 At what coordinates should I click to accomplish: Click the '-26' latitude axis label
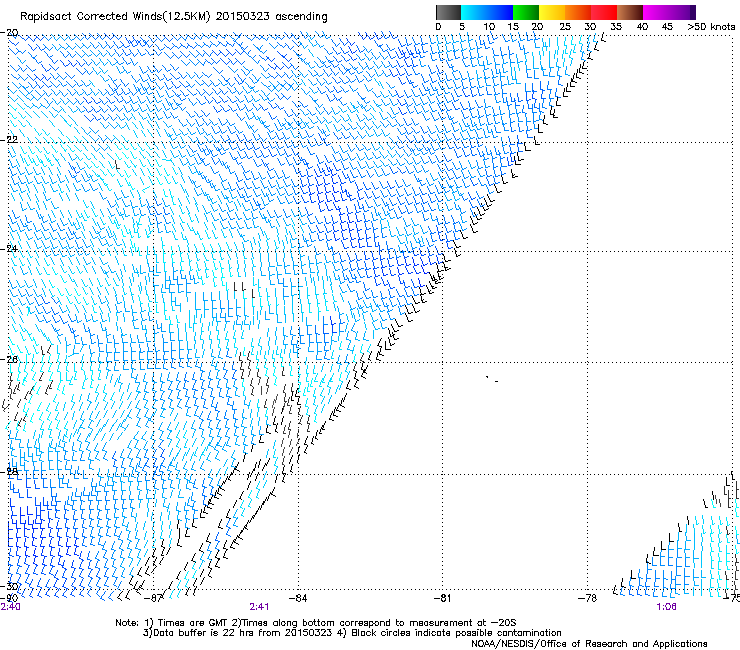point(9,360)
